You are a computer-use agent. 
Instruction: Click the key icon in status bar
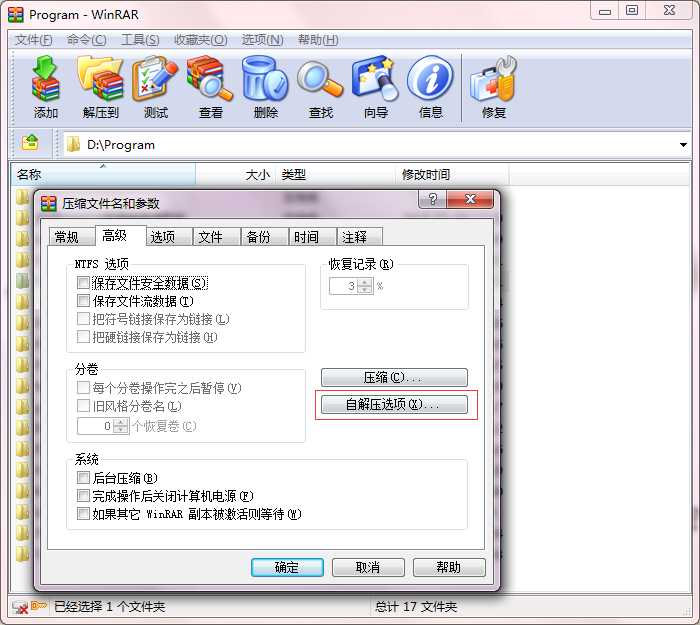click(39, 605)
